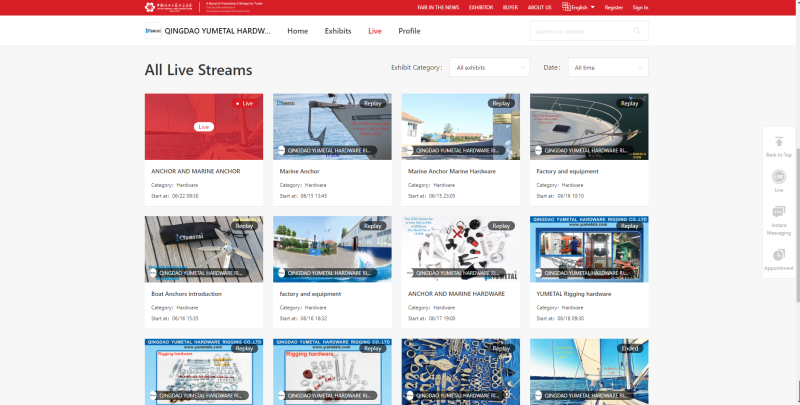The image size is (800, 405).
Task: Open the Profile tab
Action: (x=409, y=31)
